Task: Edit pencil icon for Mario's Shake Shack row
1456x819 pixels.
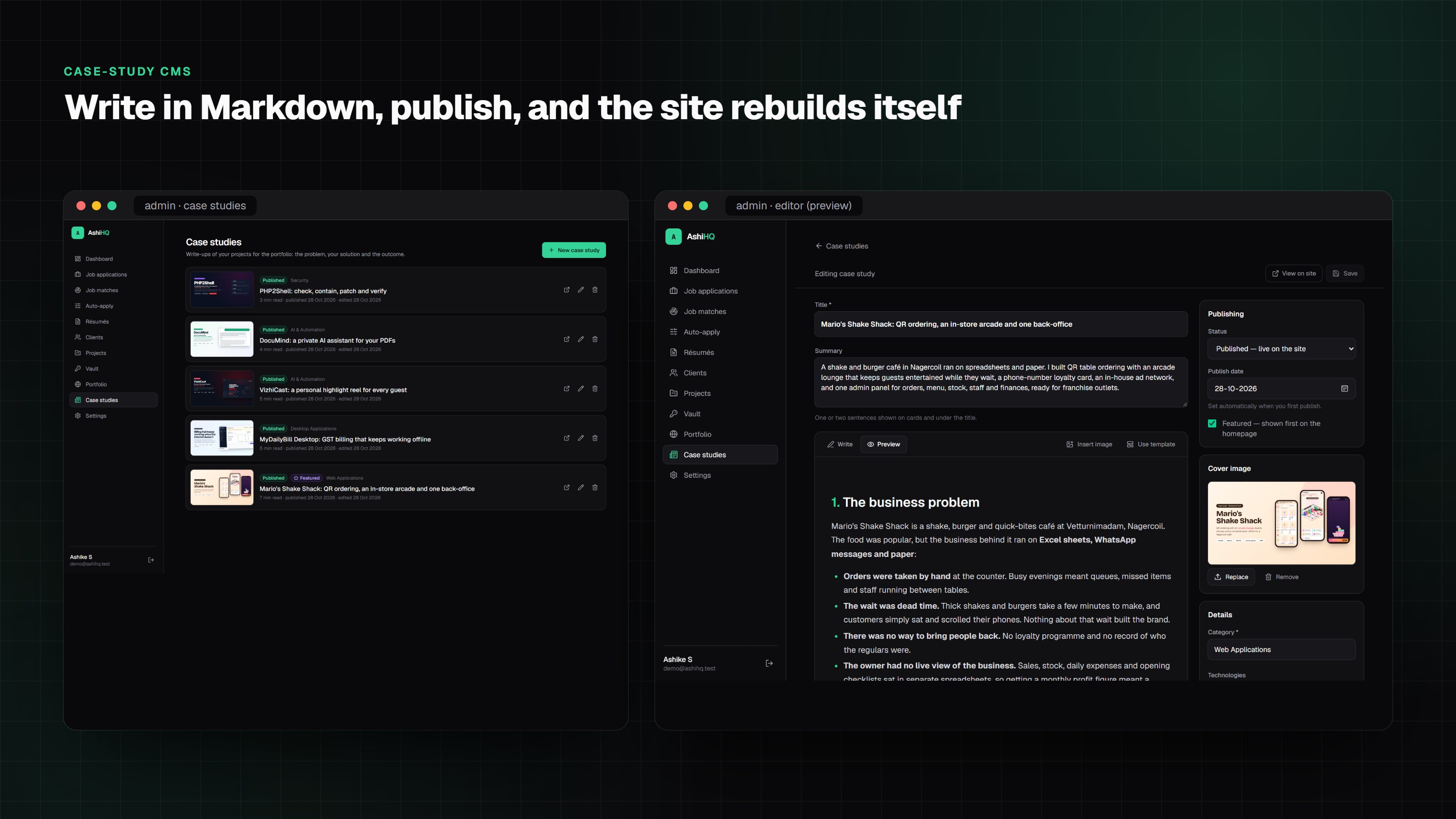Action: (581, 487)
